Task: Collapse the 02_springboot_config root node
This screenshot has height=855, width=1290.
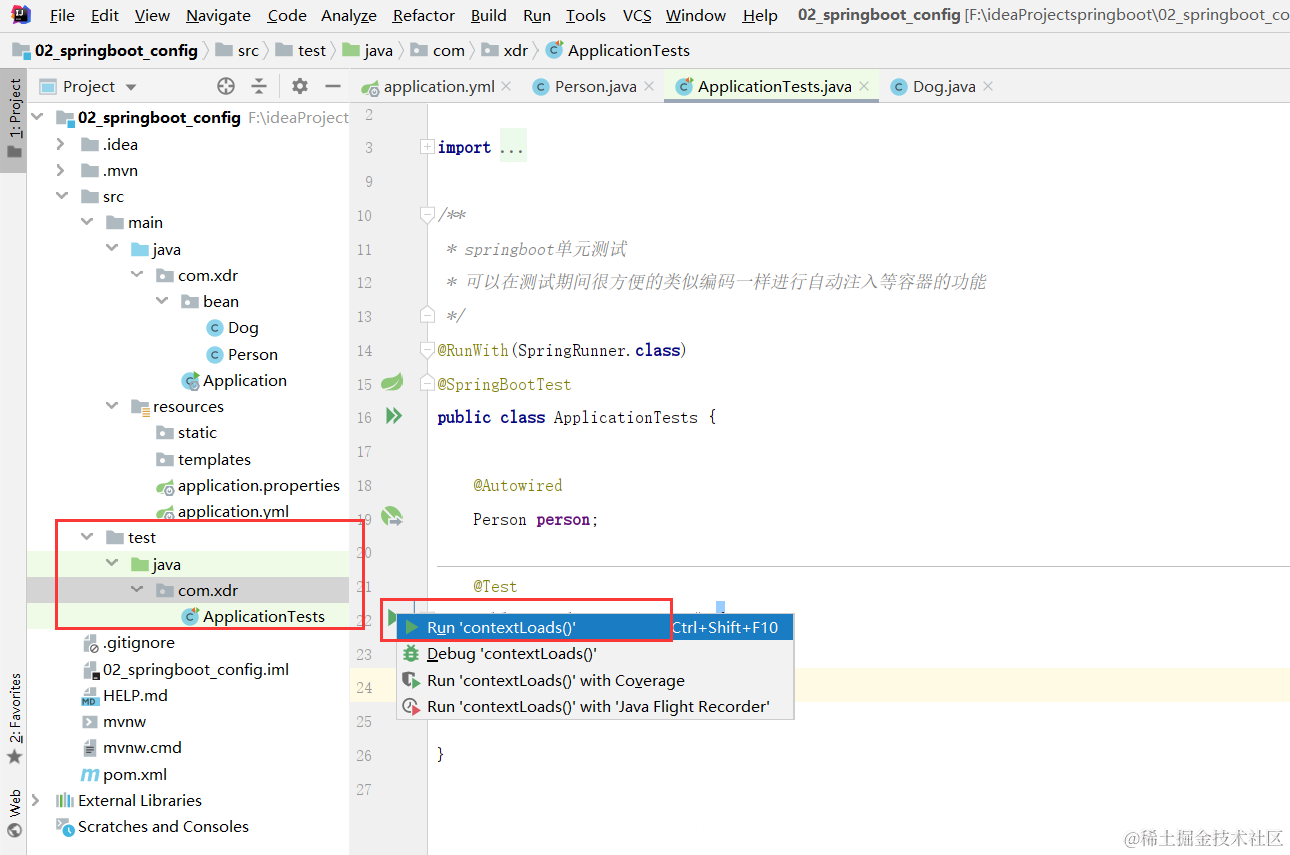Action: tap(38, 117)
